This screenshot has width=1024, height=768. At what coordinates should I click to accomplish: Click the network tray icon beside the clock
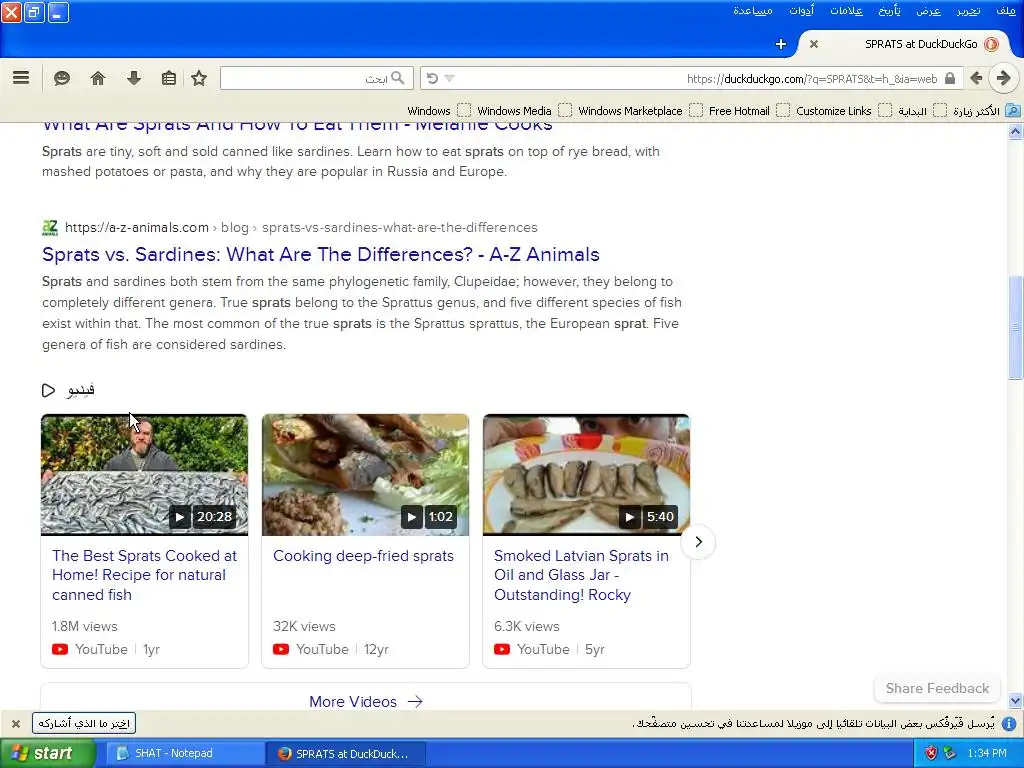[950, 753]
